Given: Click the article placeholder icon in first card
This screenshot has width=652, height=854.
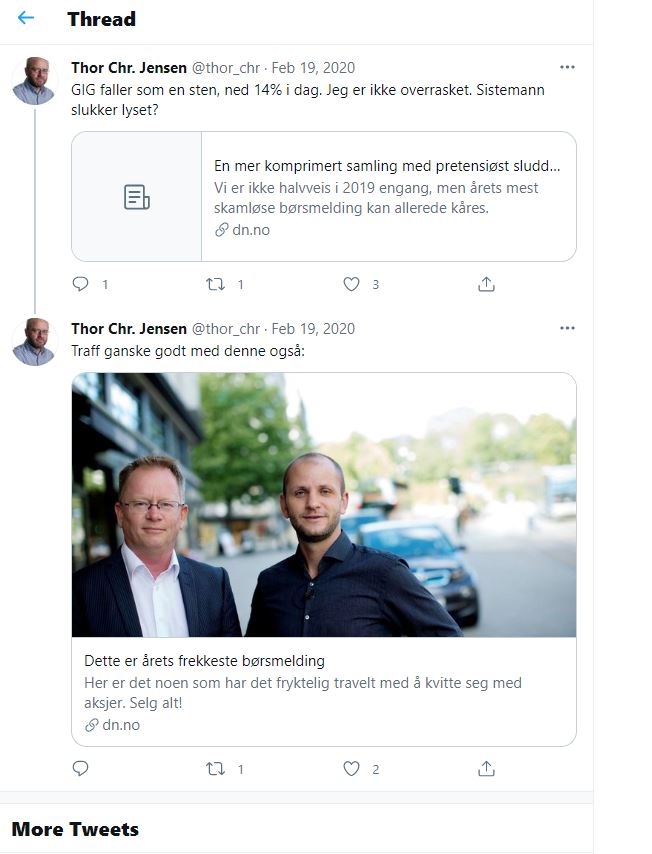Looking at the screenshot, I should click(137, 197).
